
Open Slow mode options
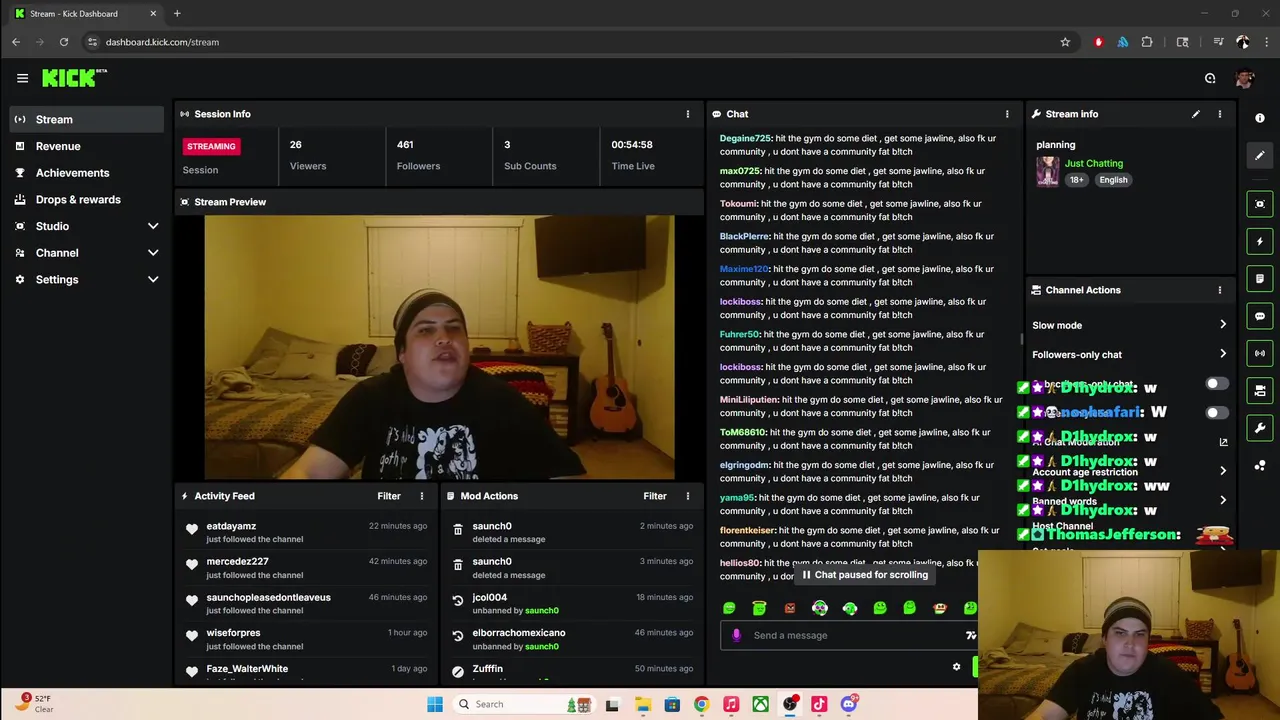[x=1129, y=325]
